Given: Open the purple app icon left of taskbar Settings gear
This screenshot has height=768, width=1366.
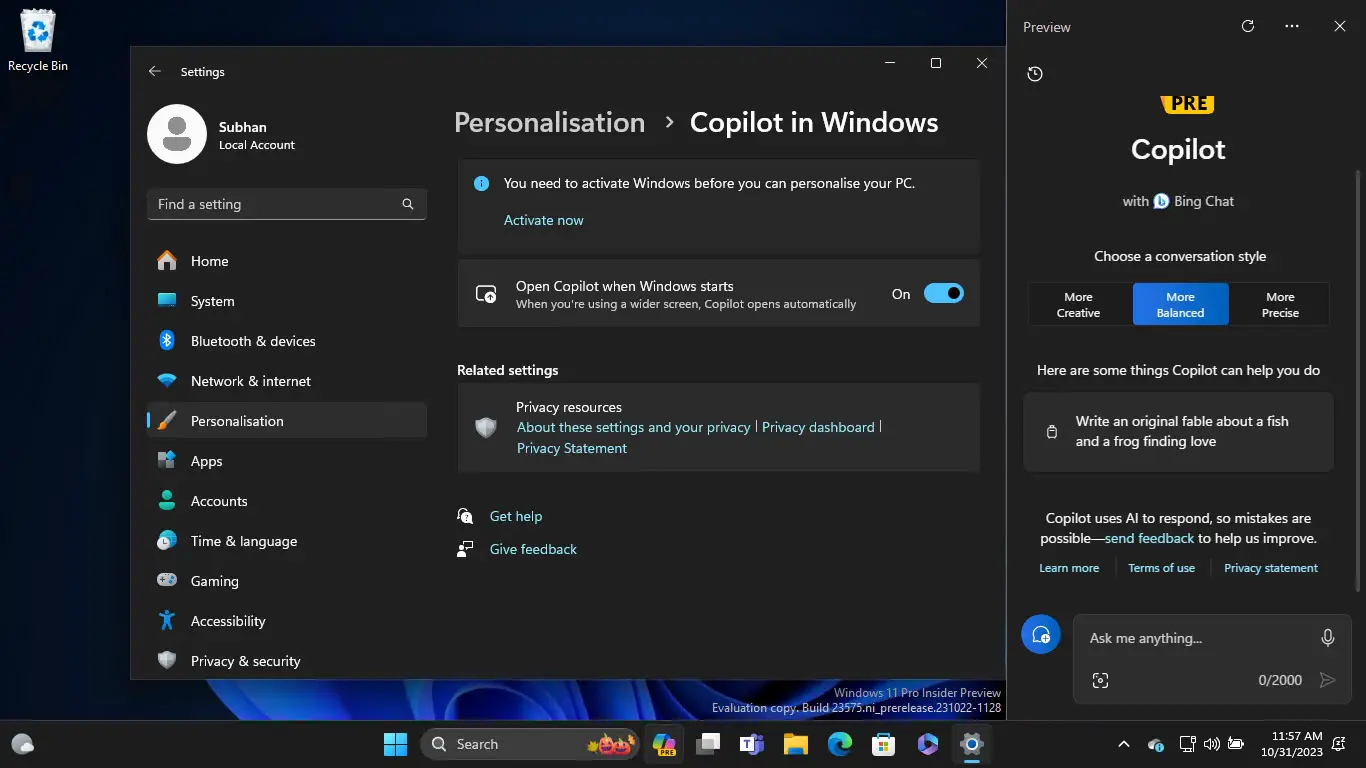Looking at the screenshot, I should (x=928, y=744).
